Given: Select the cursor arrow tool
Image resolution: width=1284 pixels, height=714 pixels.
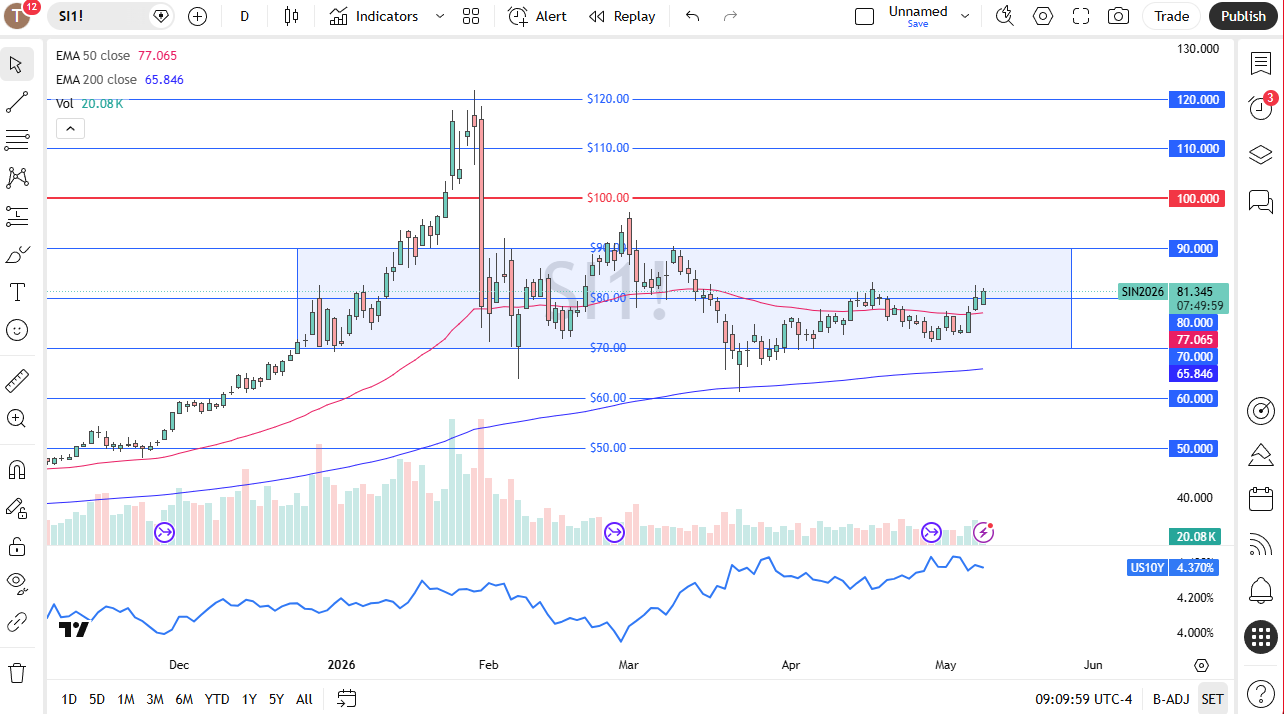Looking at the screenshot, I should tap(16, 65).
